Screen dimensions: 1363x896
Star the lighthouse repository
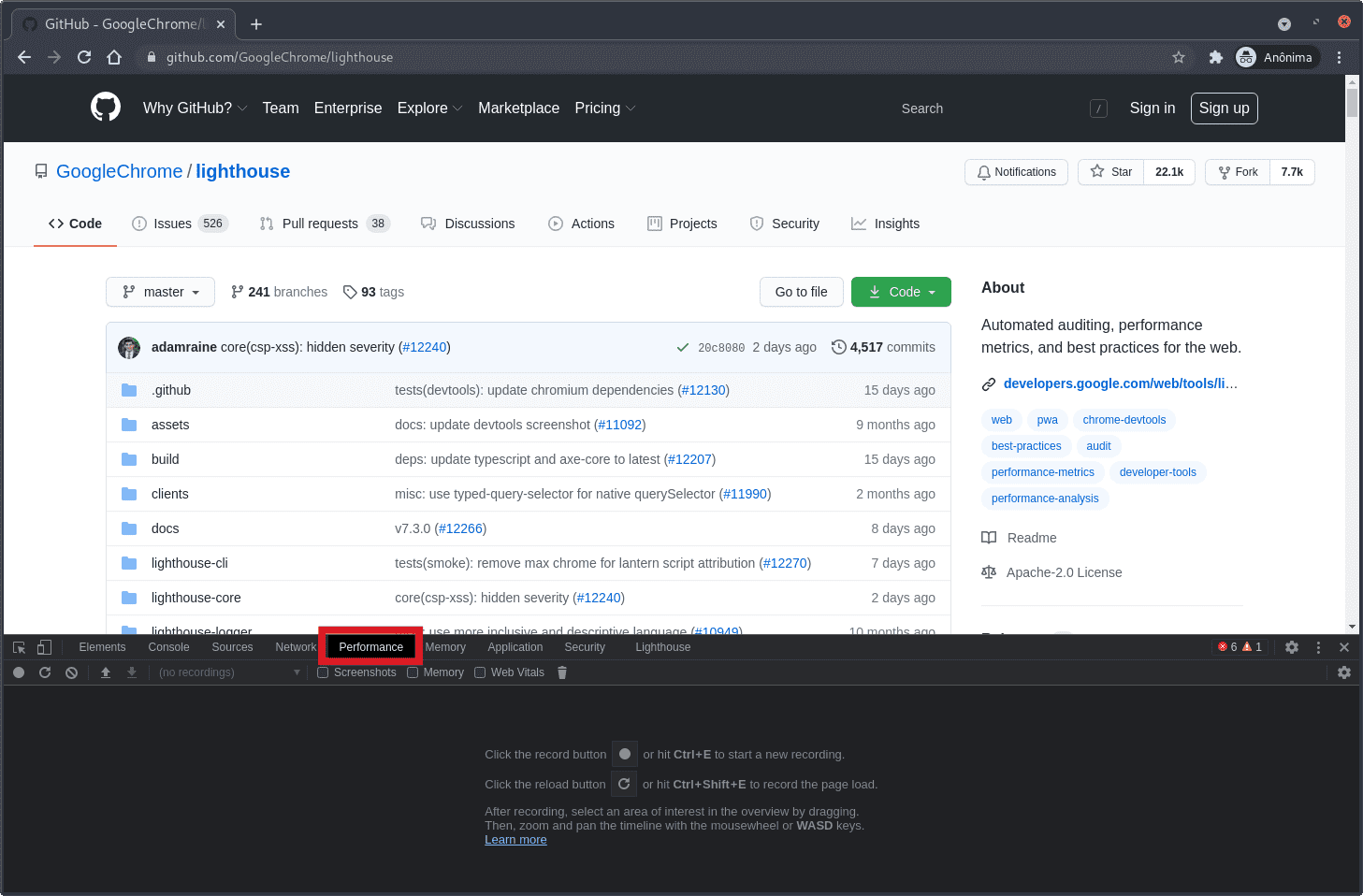click(1110, 172)
